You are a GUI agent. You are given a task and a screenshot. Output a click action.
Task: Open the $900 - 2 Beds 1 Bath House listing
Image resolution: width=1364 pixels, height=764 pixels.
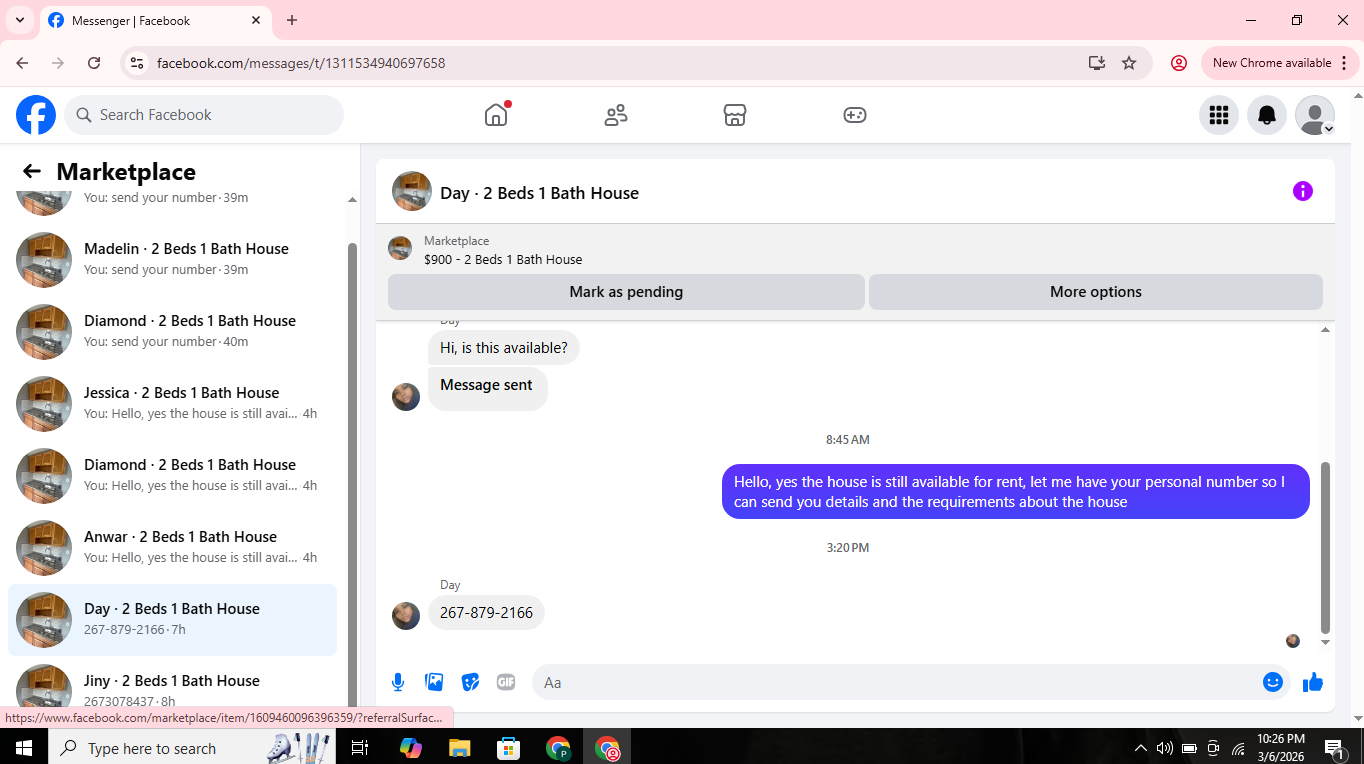pyautogui.click(x=503, y=259)
